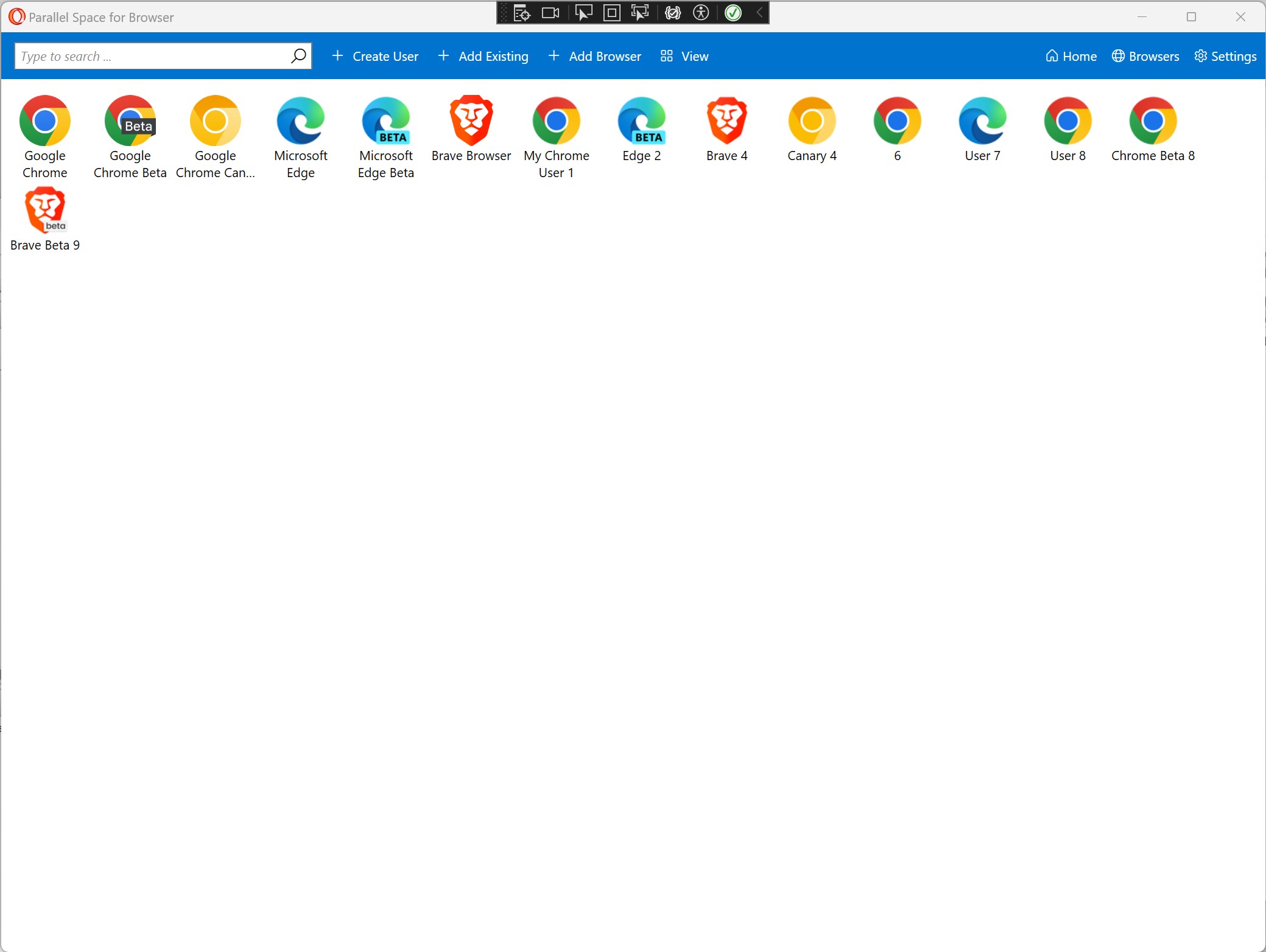The height and width of the screenshot is (952, 1266).
Task: Launch the Microsoft Edge Beta browser icon
Action: (x=385, y=121)
